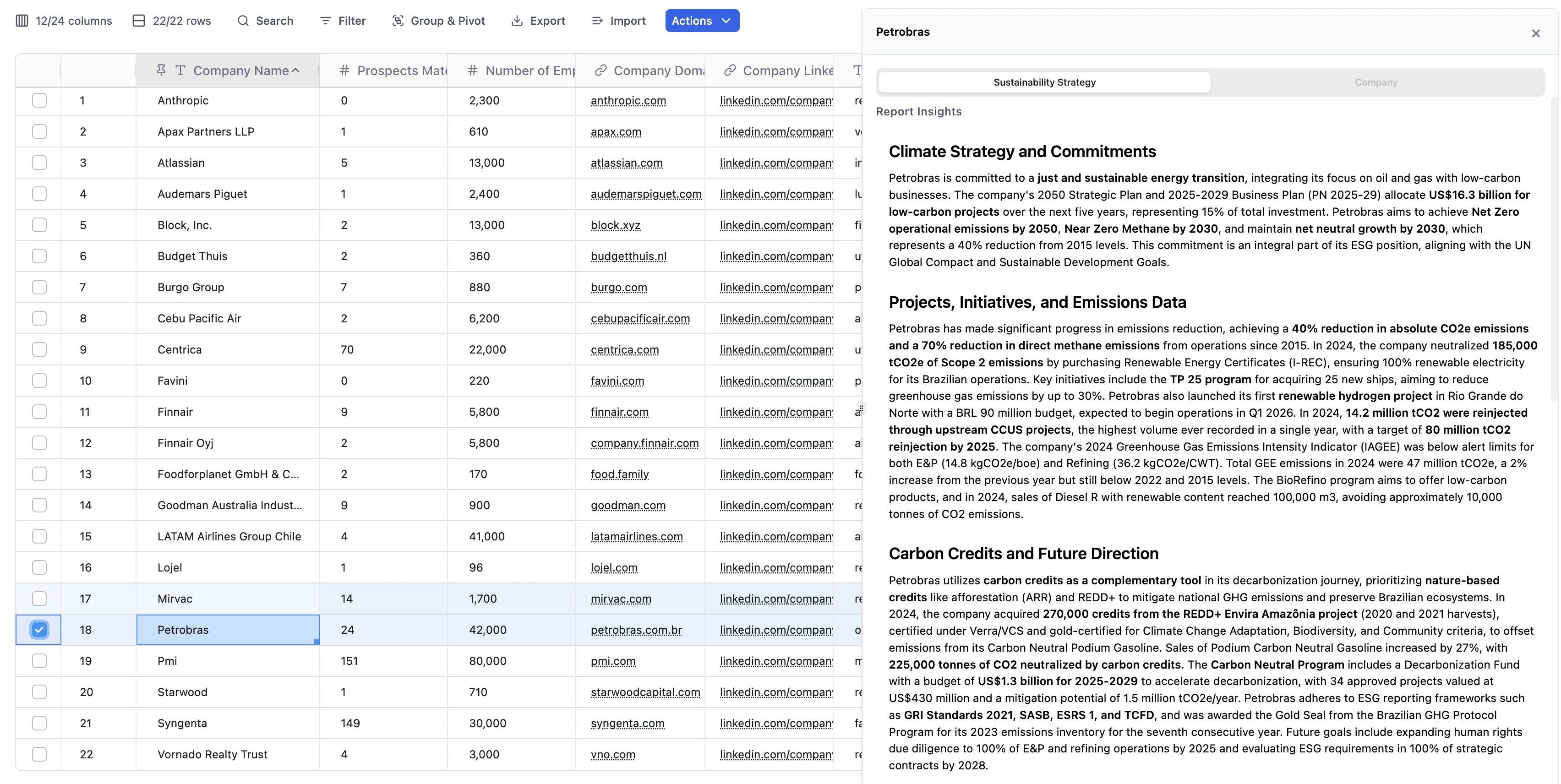The height and width of the screenshot is (784, 1561).
Task: Click the Import icon
Action: point(597,21)
